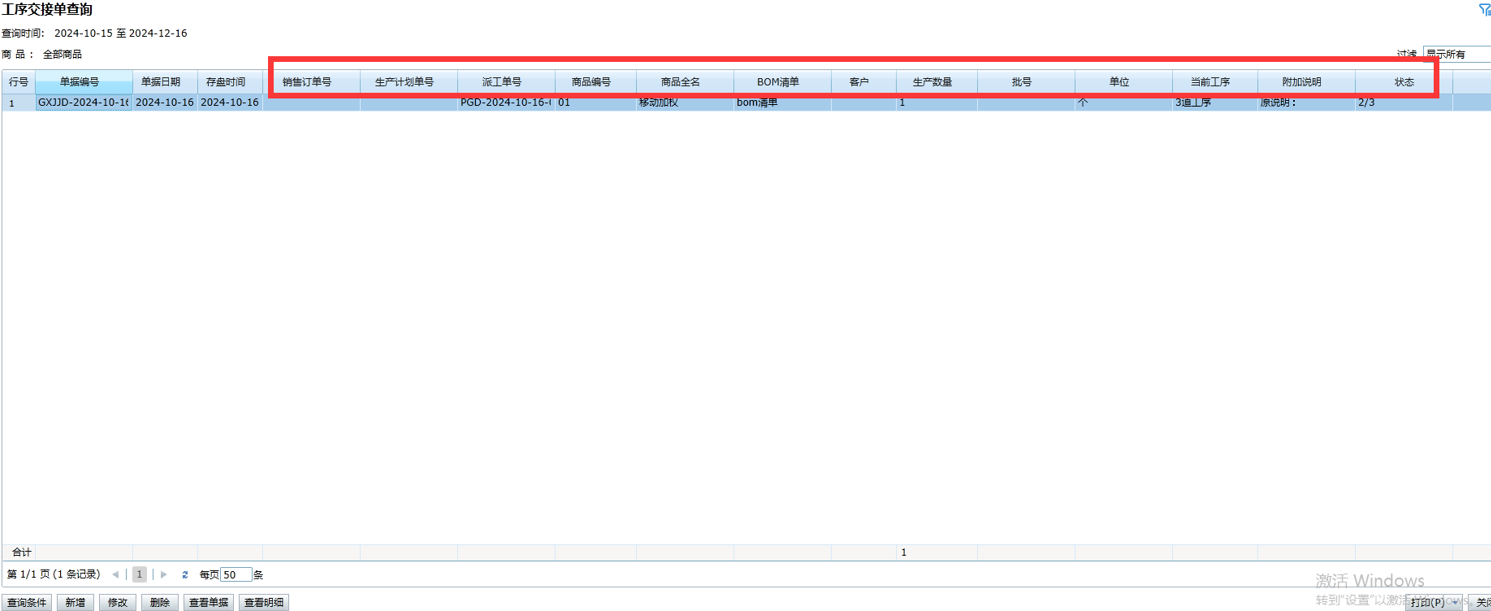
Task: Open the 过滤 显示所有 filter dropdown
Action: click(x=1456, y=54)
